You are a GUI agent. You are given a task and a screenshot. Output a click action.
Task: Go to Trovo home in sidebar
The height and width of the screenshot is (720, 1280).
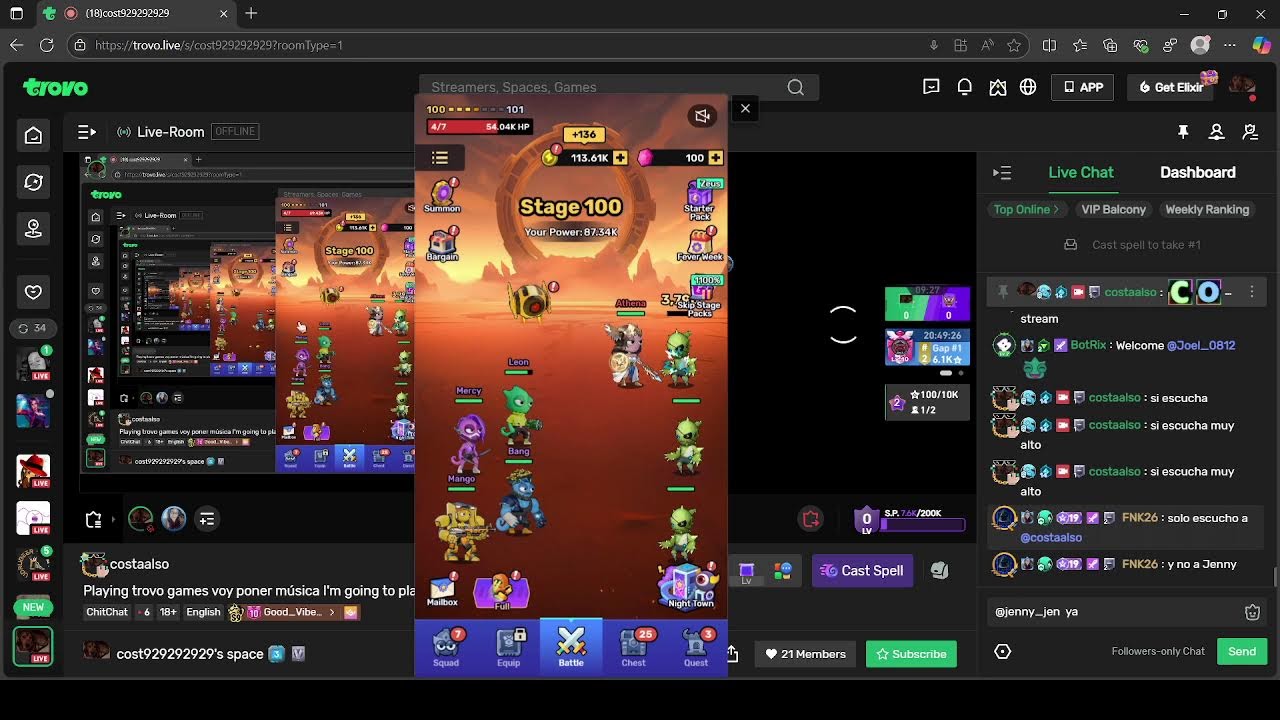[x=33, y=136]
